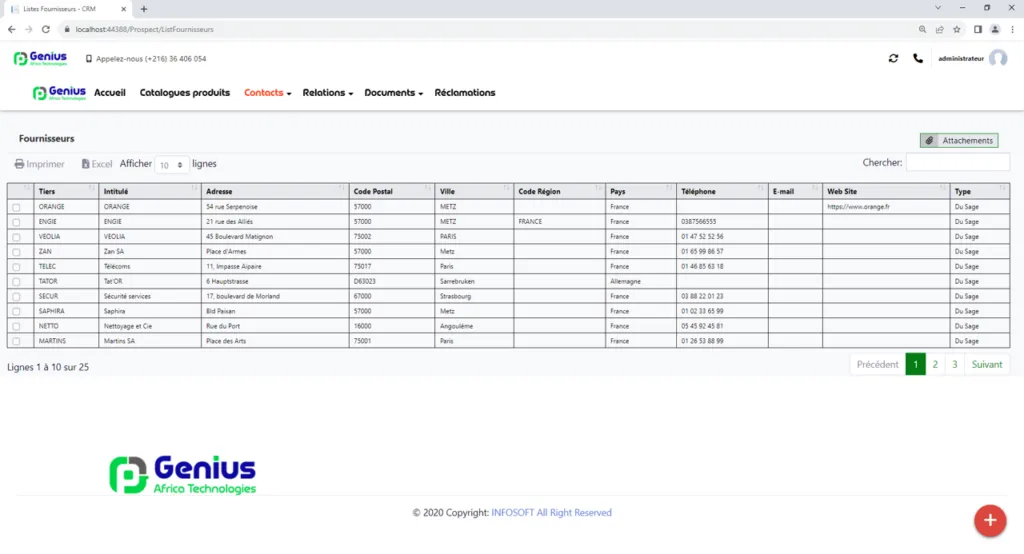This screenshot has width=1024, height=554.
Task: Click the Imprimer print button
Action: [x=40, y=164]
